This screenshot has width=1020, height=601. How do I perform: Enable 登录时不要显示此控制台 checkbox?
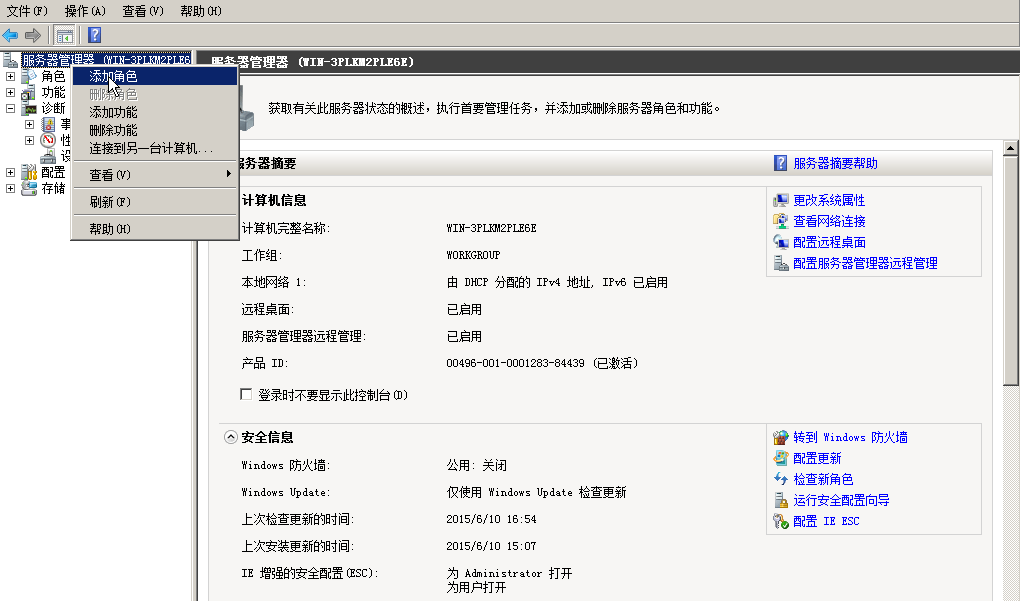pos(247,395)
